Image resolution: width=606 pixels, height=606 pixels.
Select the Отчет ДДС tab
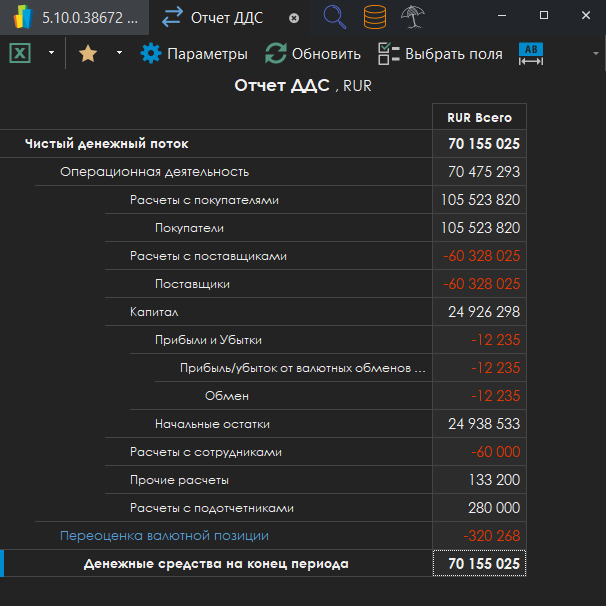pos(221,17)
